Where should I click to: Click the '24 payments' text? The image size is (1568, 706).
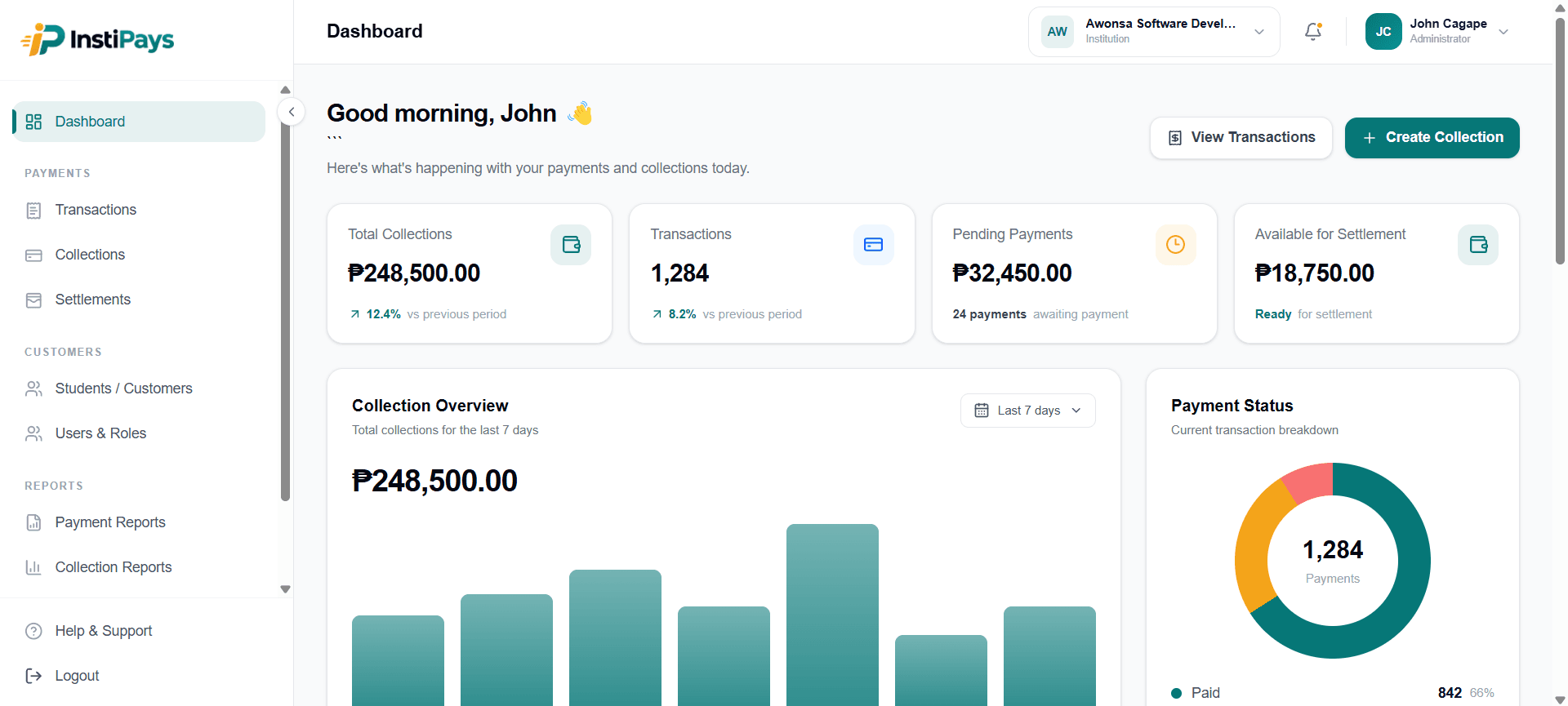[x=990, y=314]
